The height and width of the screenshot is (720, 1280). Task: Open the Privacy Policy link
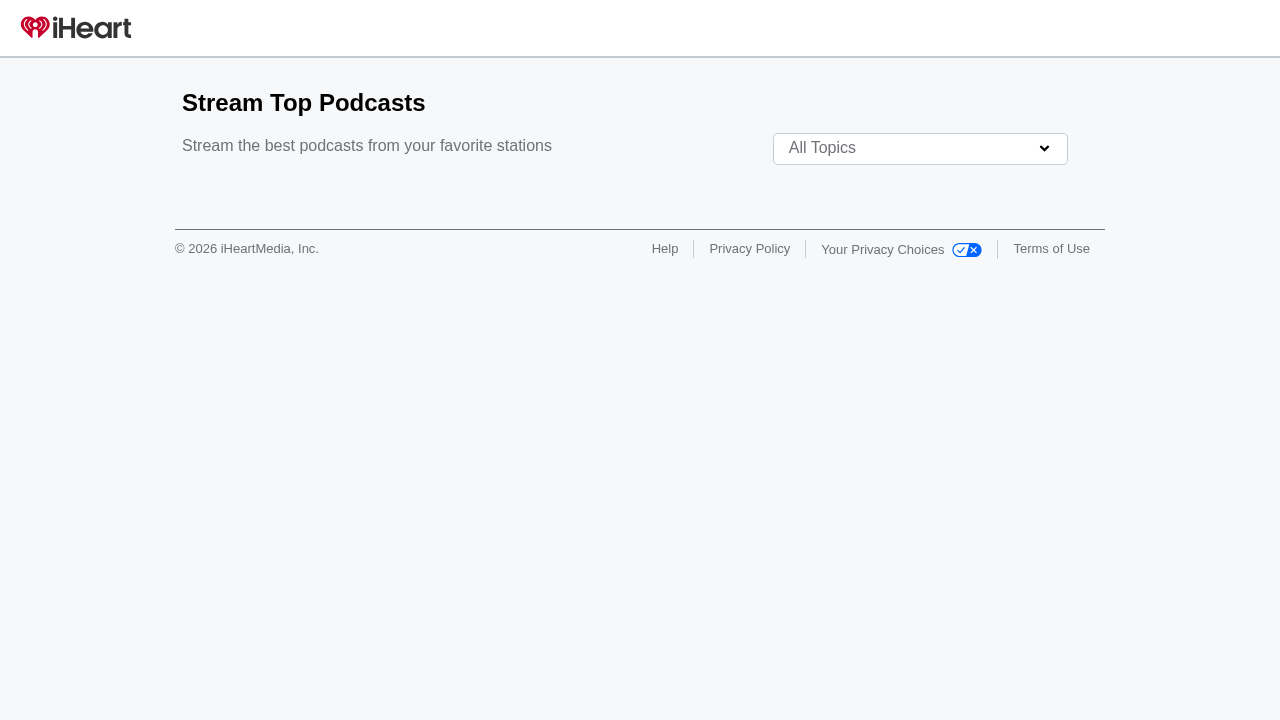click(749, 249)
